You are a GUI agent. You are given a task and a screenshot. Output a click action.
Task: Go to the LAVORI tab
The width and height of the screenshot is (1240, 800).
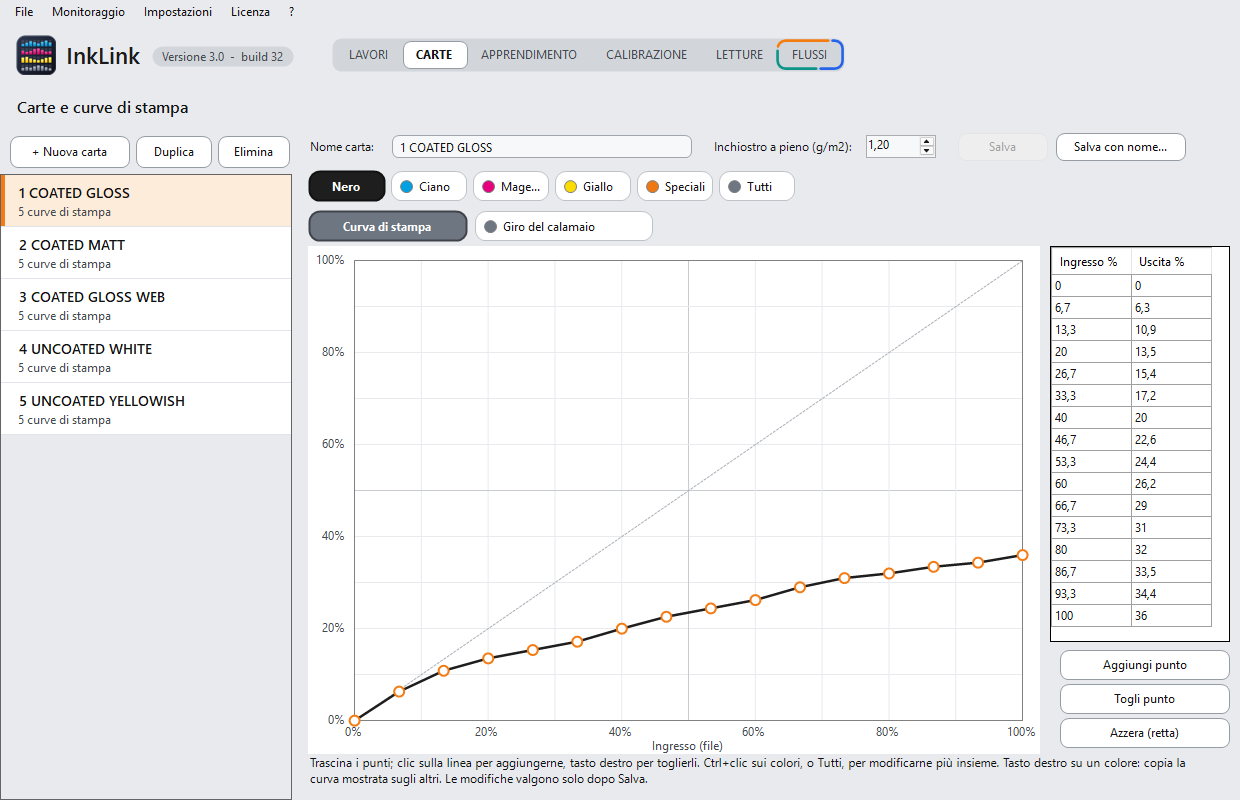(368, 55)
